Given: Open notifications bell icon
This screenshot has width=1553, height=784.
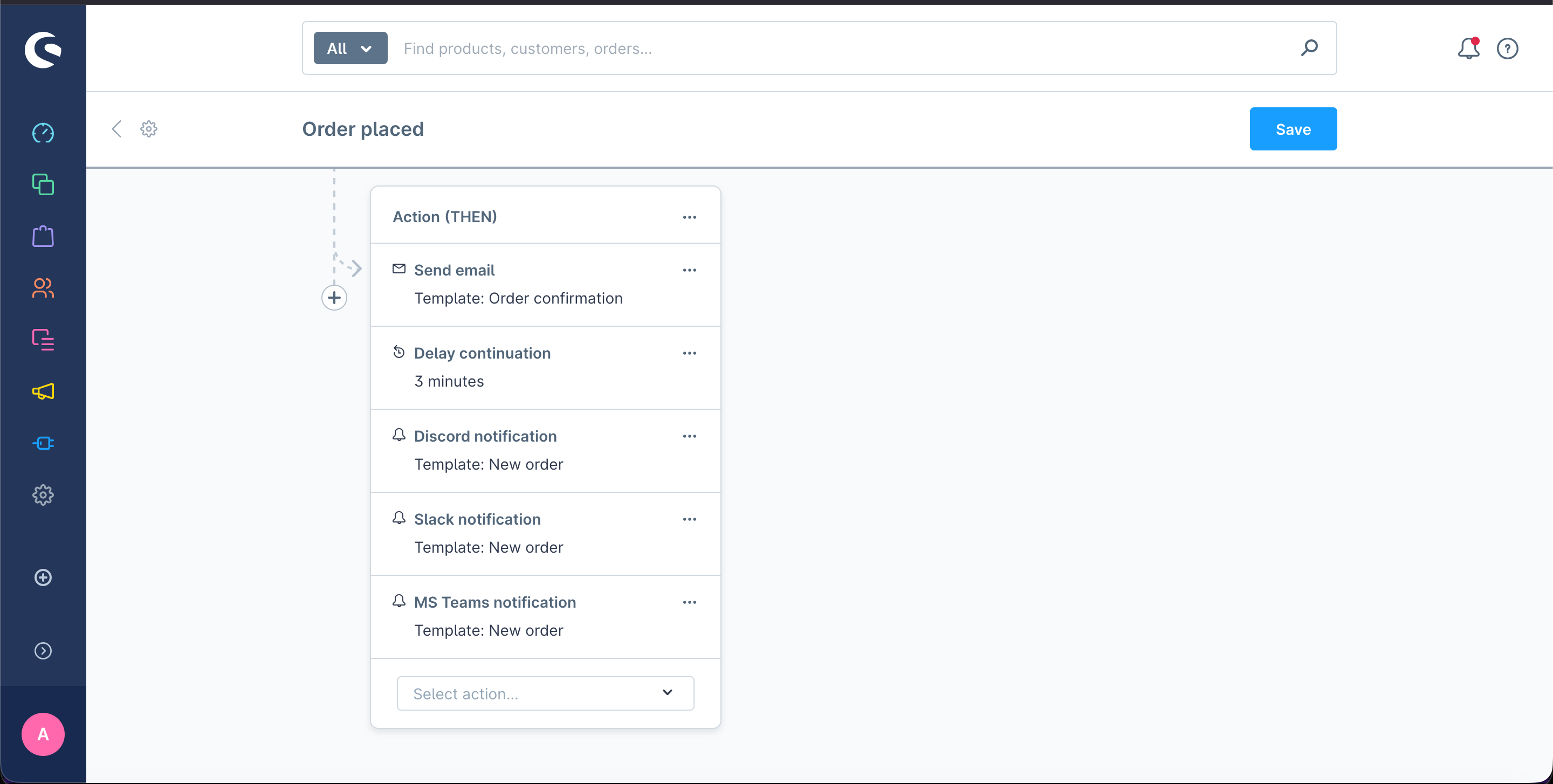Looking at the screenshot, I should (x=1468, y=48).
